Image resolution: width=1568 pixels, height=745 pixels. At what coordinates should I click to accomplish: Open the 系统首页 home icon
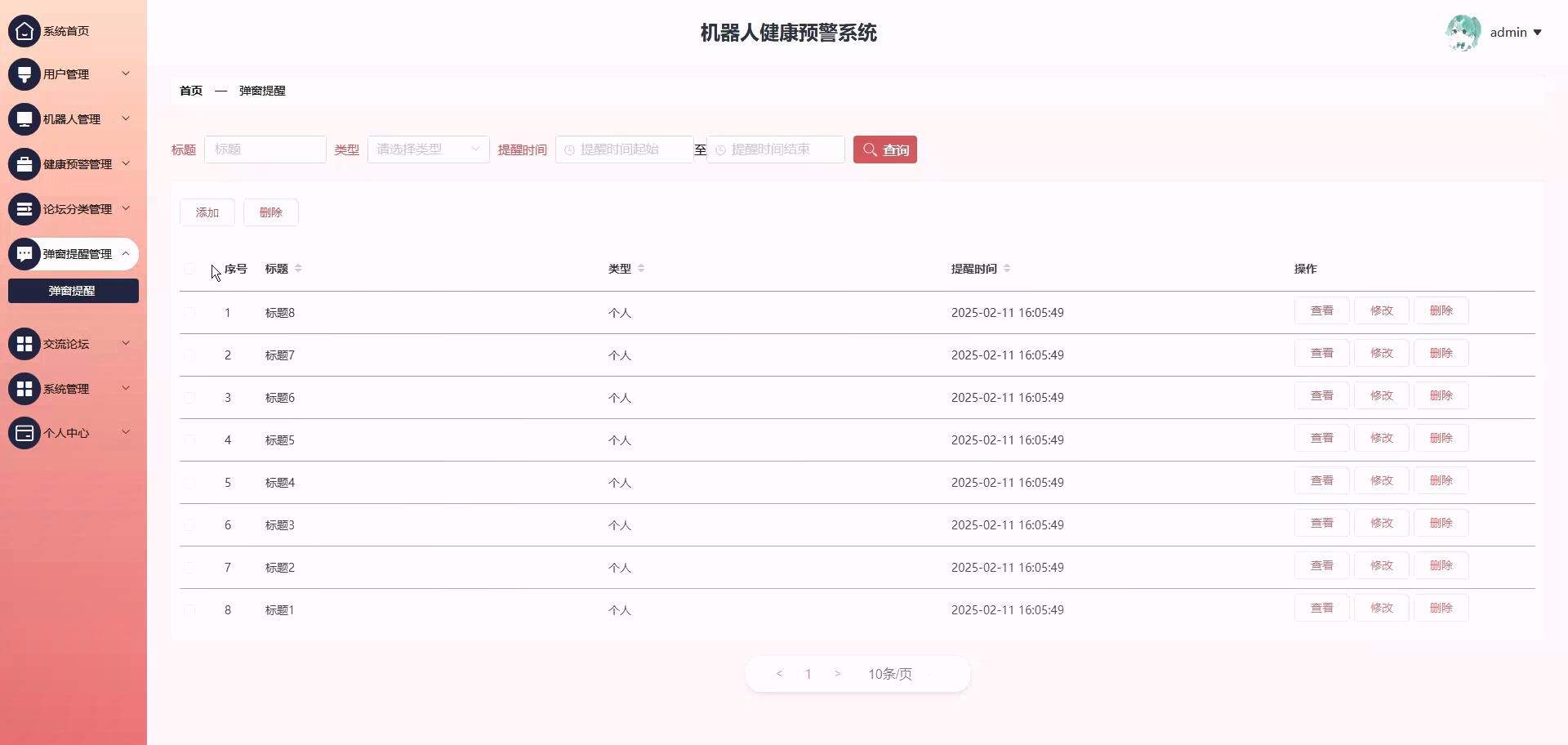pos(24,31)
